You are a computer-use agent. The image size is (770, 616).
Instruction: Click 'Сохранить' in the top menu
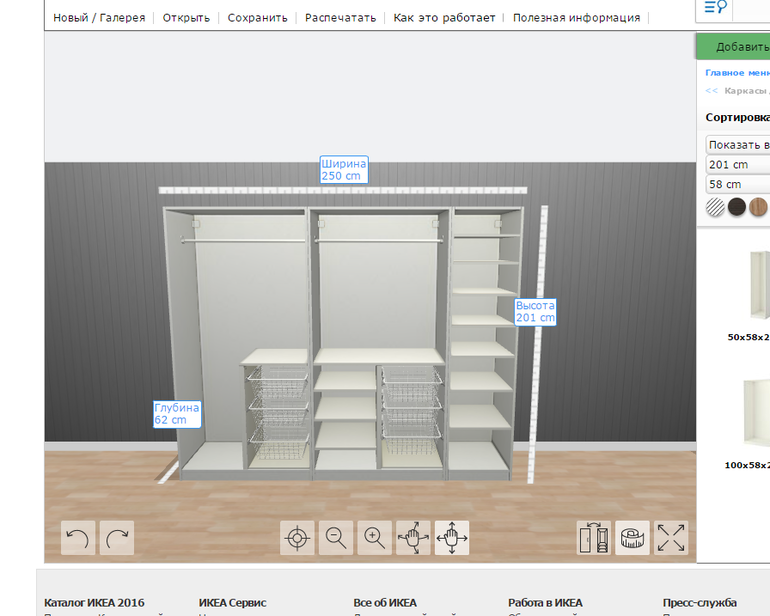point(257,18)
